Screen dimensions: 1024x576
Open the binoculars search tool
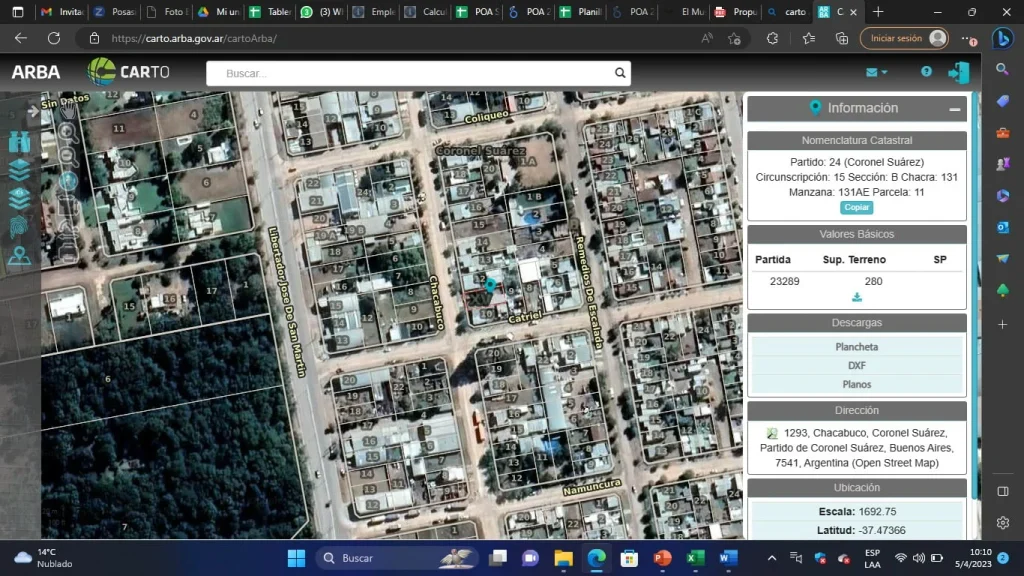tap(20, 142)
